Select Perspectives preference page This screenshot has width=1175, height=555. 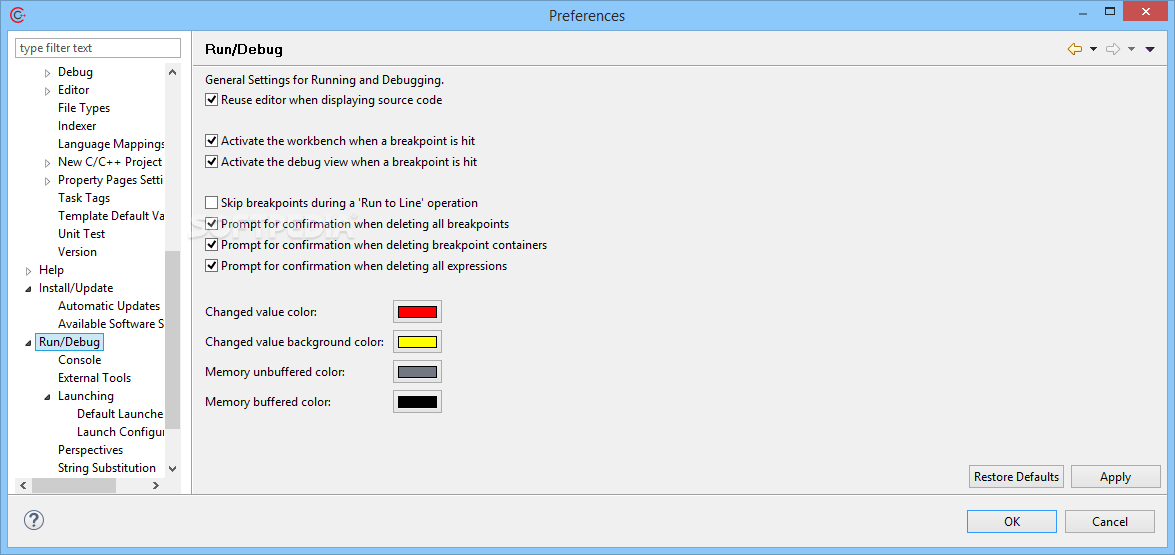[91, 449]
